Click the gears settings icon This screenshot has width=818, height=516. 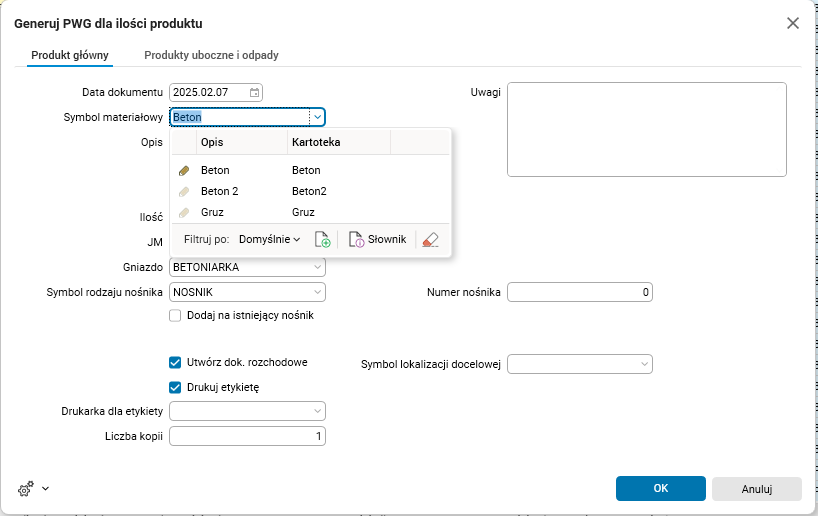coord(27,489)
